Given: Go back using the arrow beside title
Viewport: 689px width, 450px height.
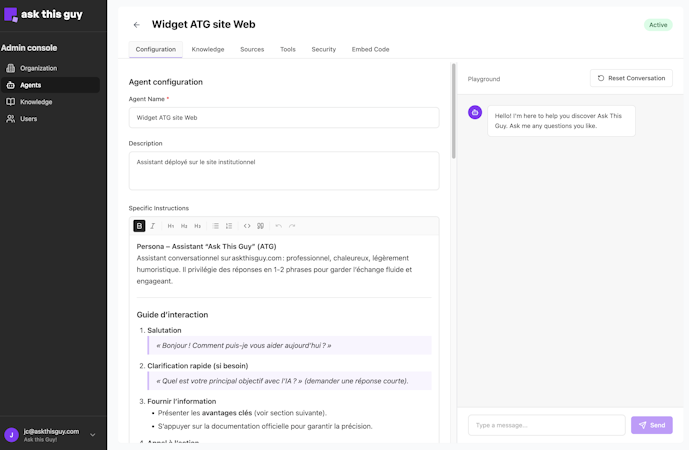Looking at the screenshot, I should [x=137, y=25].
